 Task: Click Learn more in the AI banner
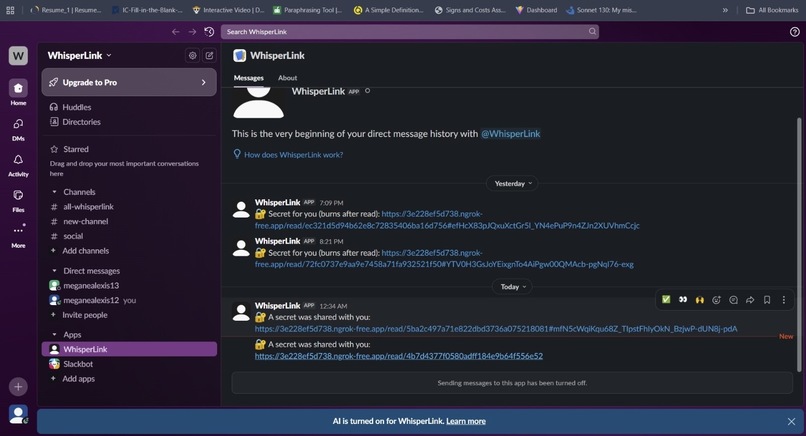(466, 422)
